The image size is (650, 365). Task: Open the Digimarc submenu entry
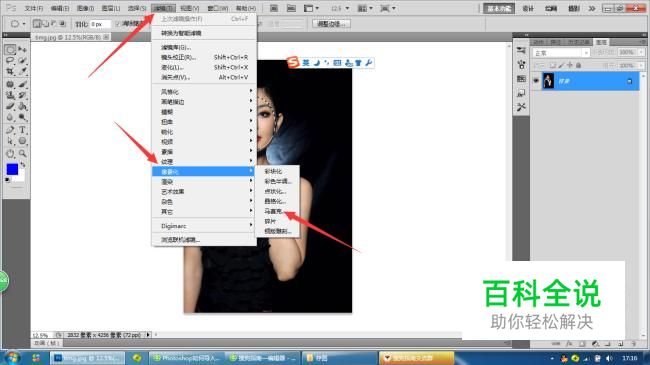pyautogui.click(x=204, y=226)
